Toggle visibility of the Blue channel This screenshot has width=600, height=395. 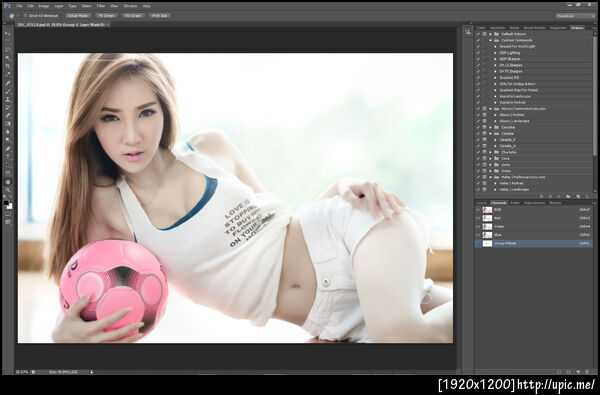(x=478, y=235)
